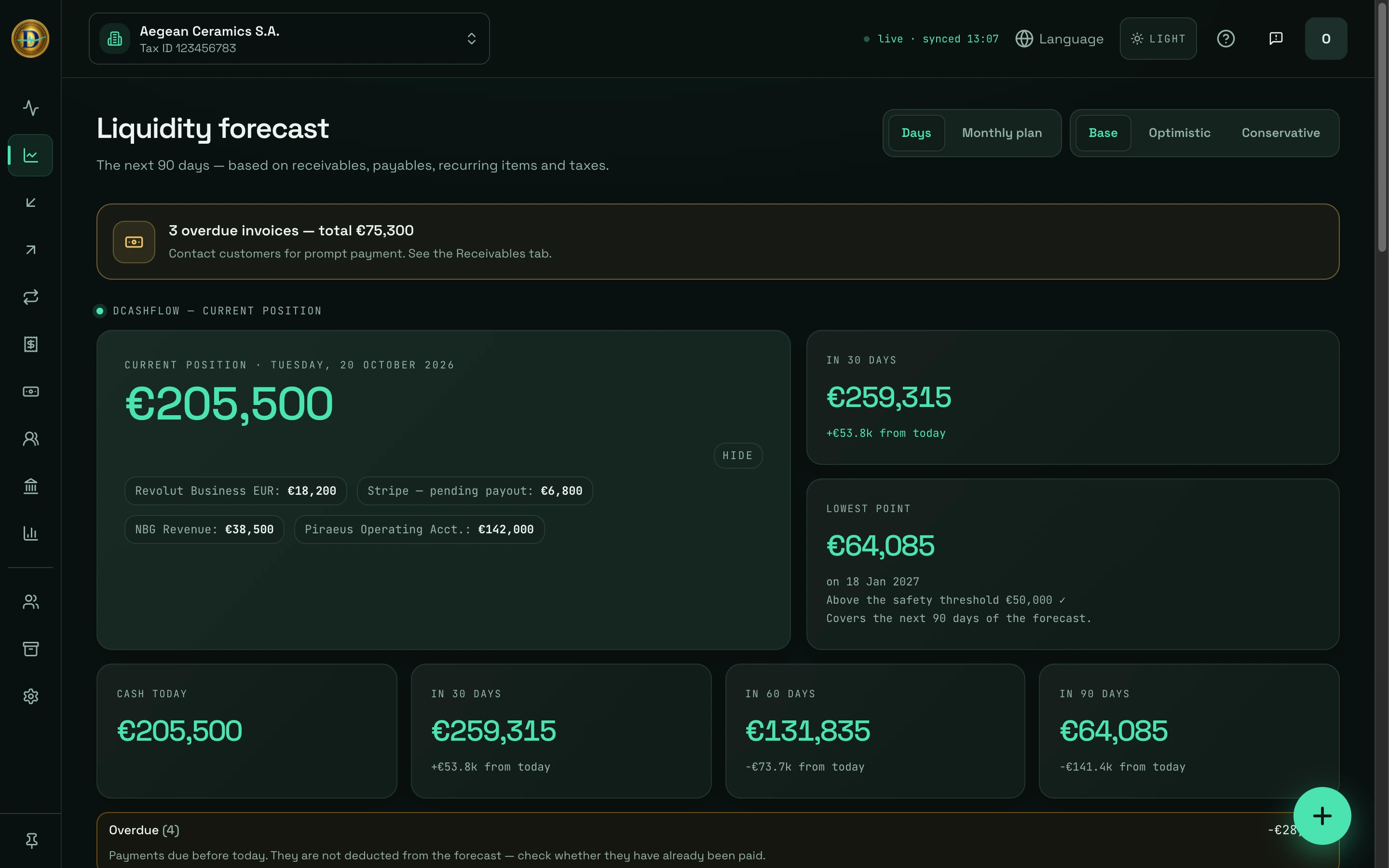
Task: Open the user avatar button labeled O
Action: (1326, 39)
